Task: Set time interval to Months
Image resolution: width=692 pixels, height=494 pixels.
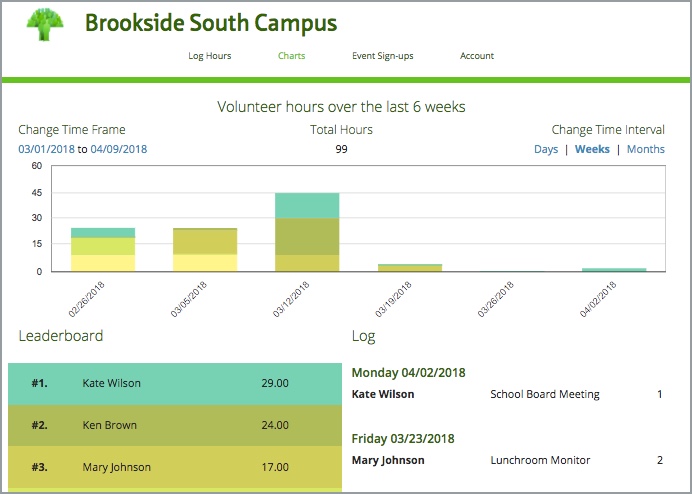Action: coord(646,150)
